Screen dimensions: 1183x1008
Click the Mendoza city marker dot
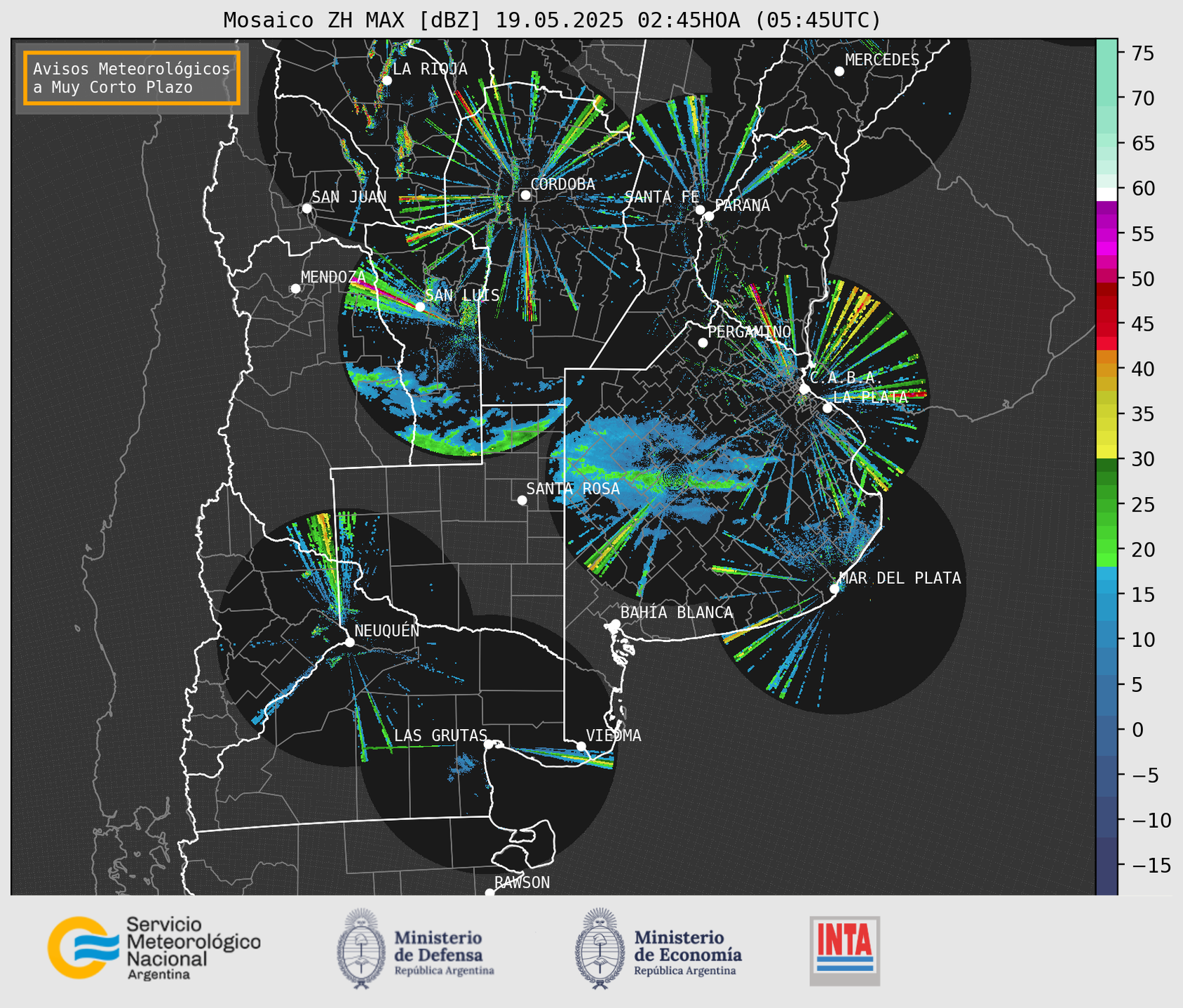(295, 289)
